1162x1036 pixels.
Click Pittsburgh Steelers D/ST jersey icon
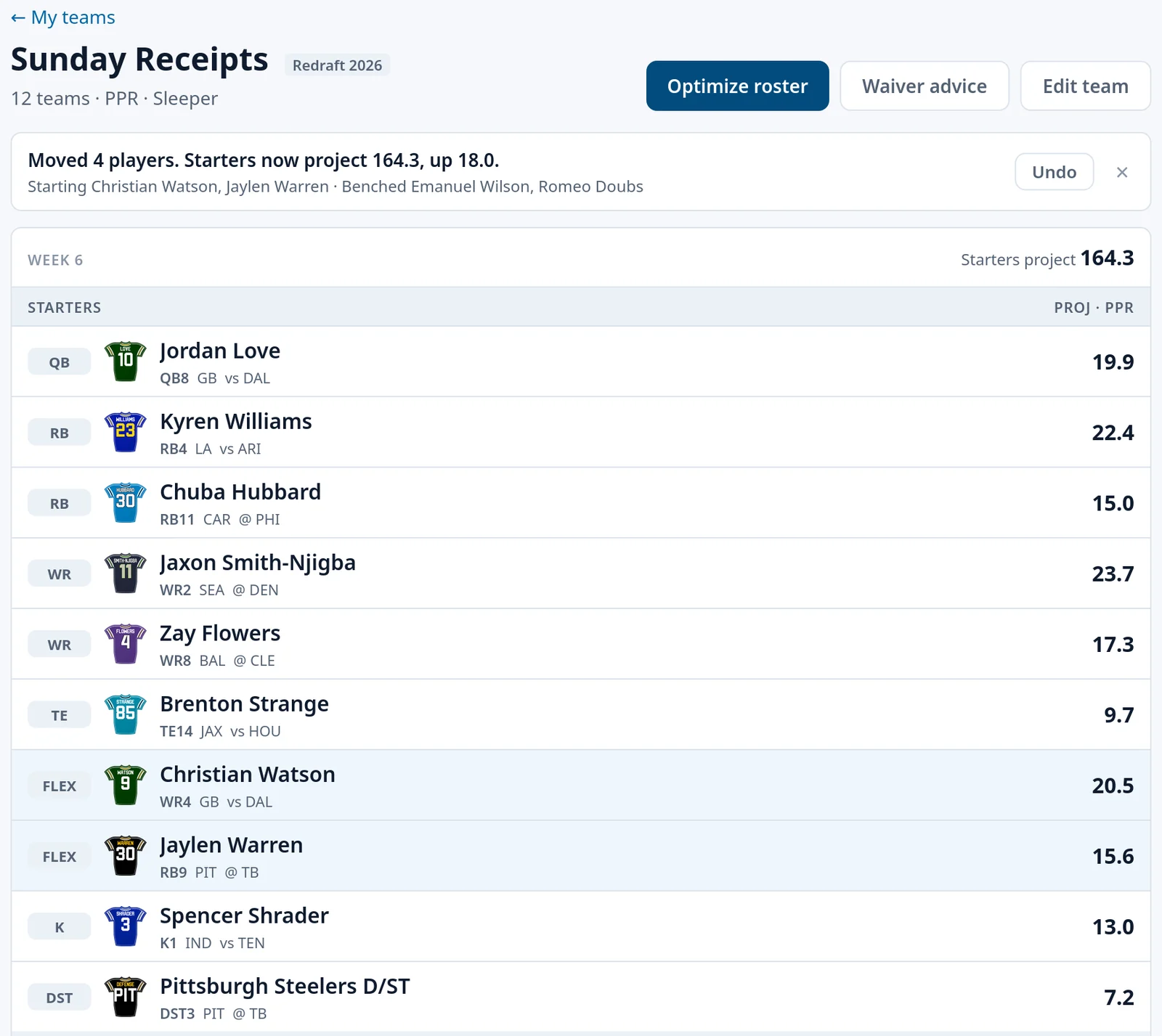[x=126, y=997]
